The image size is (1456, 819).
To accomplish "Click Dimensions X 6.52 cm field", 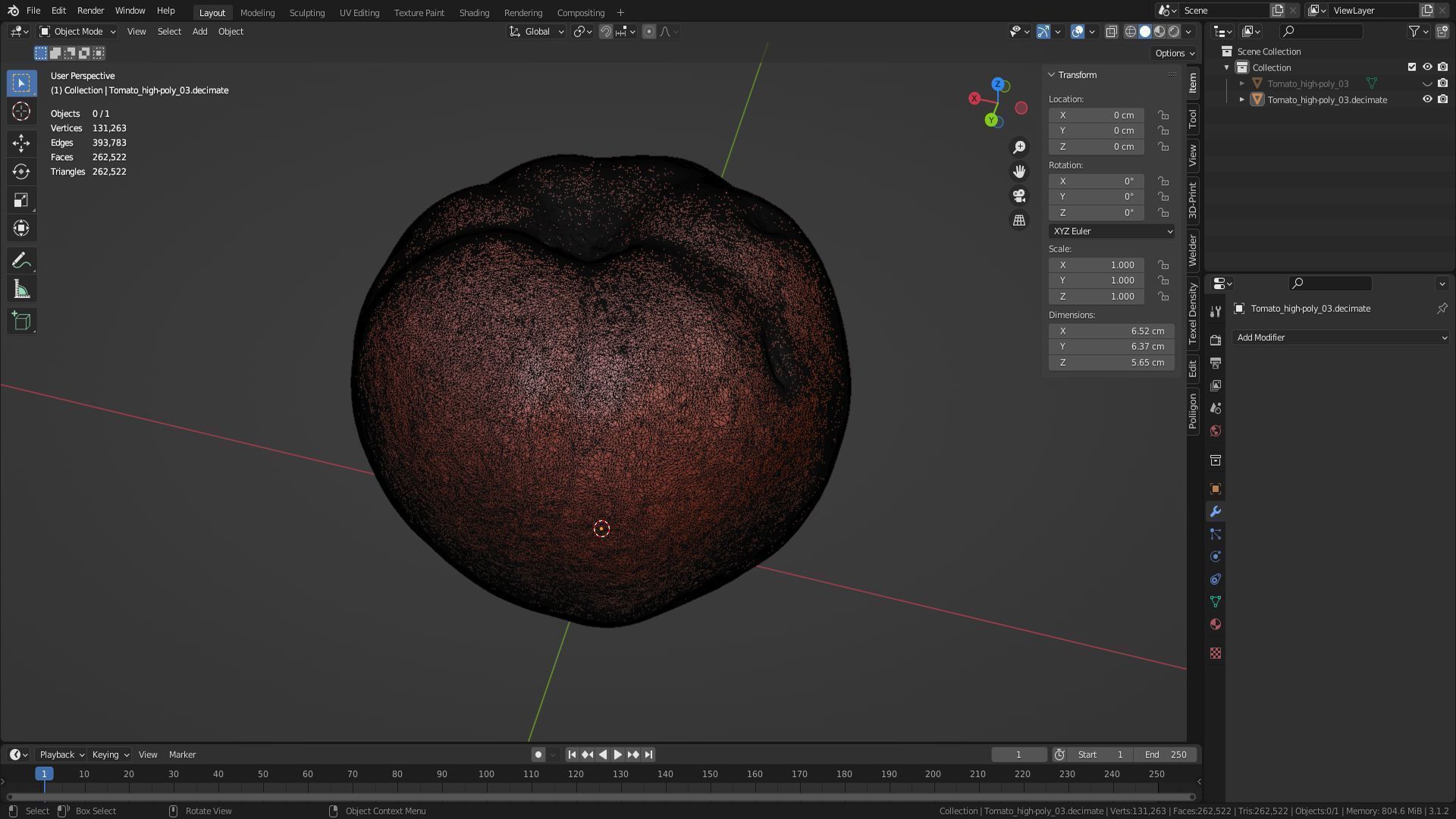I will 1112,331.
